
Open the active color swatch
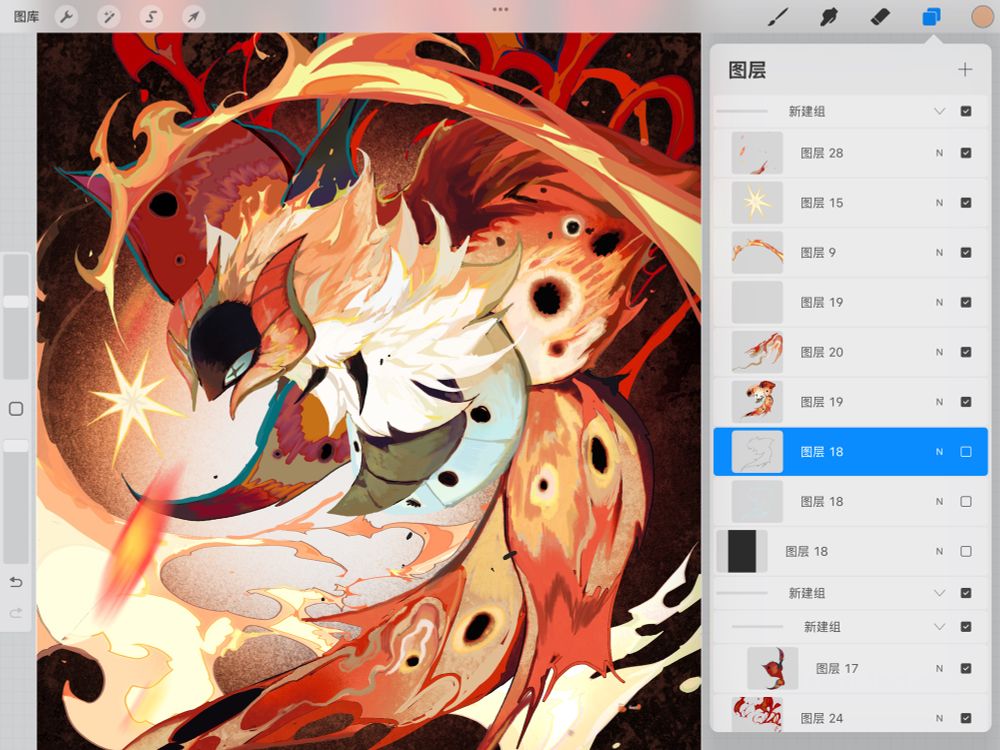tap(982, 17)
